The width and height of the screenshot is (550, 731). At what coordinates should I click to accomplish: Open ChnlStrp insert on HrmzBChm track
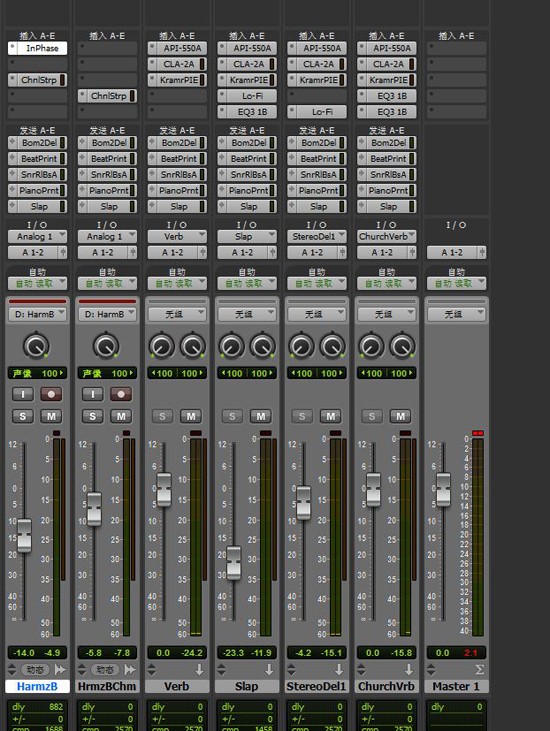tap(109, 96)
